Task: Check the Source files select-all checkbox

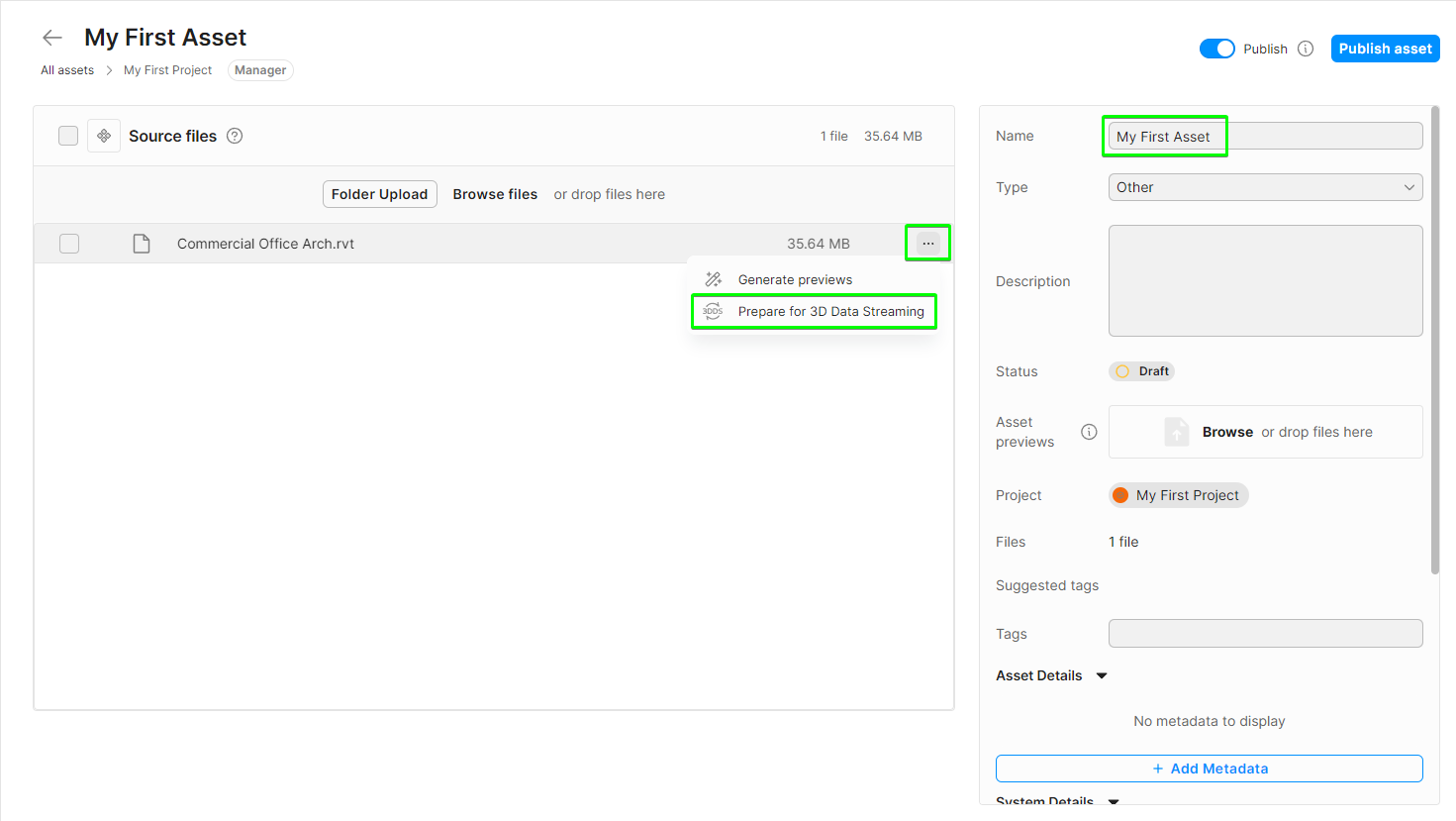Action: [67, 135]
